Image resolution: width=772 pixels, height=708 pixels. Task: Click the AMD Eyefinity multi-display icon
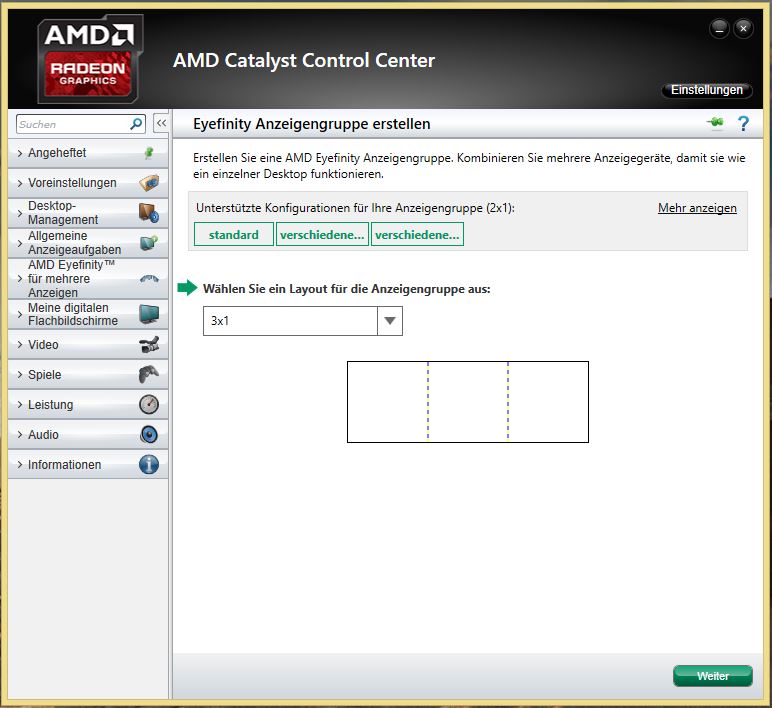tap(149, 279)
